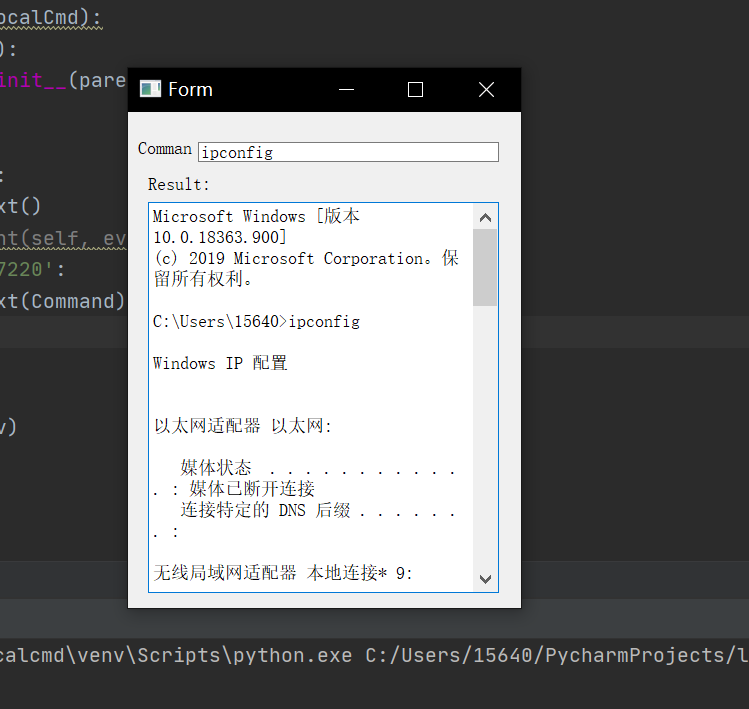This screenshot has width=749, height=709.
Task: Click the '以太网适配器 以太网:' line
Action: (243, 426)
